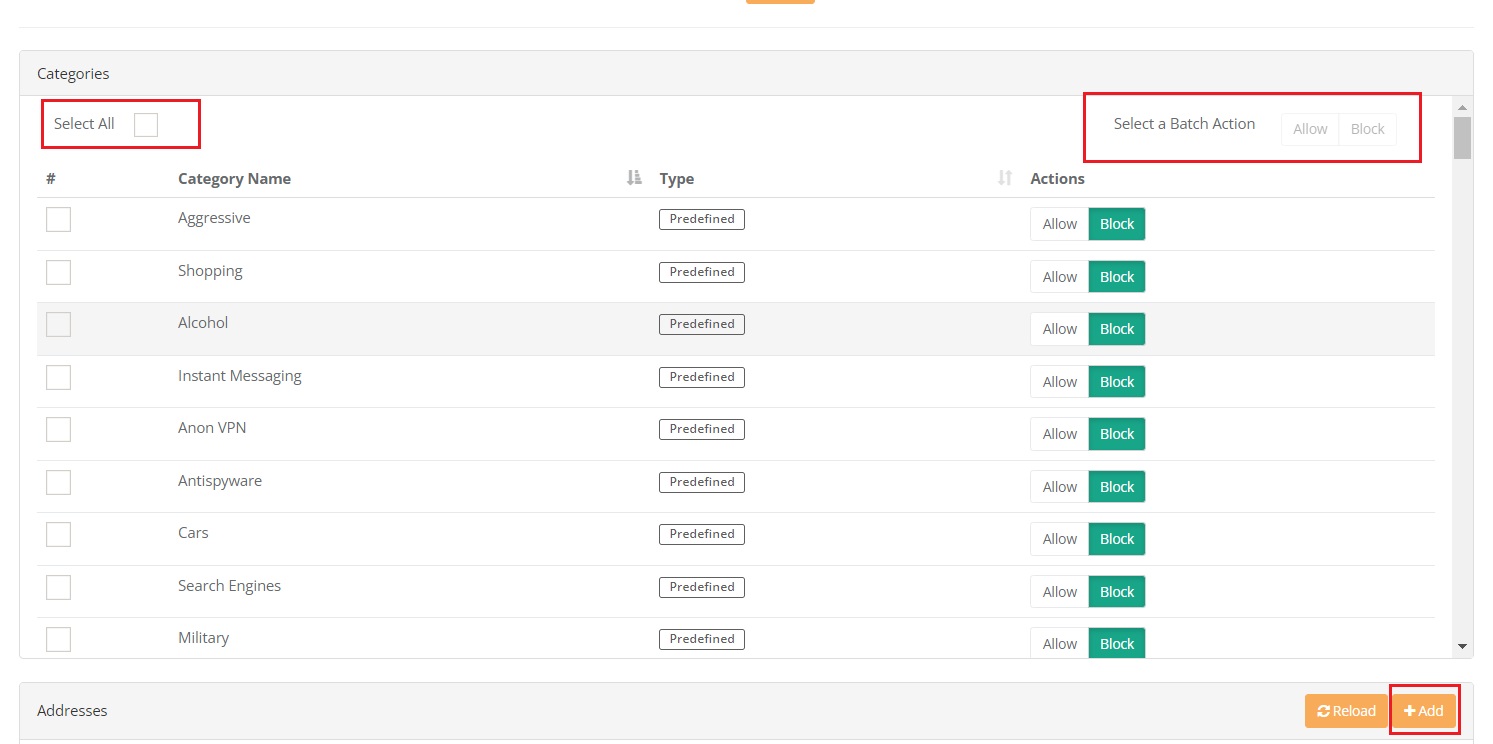Allow the Search Engines category
The image size is (1493, 744).
[x=1059, y=592]
